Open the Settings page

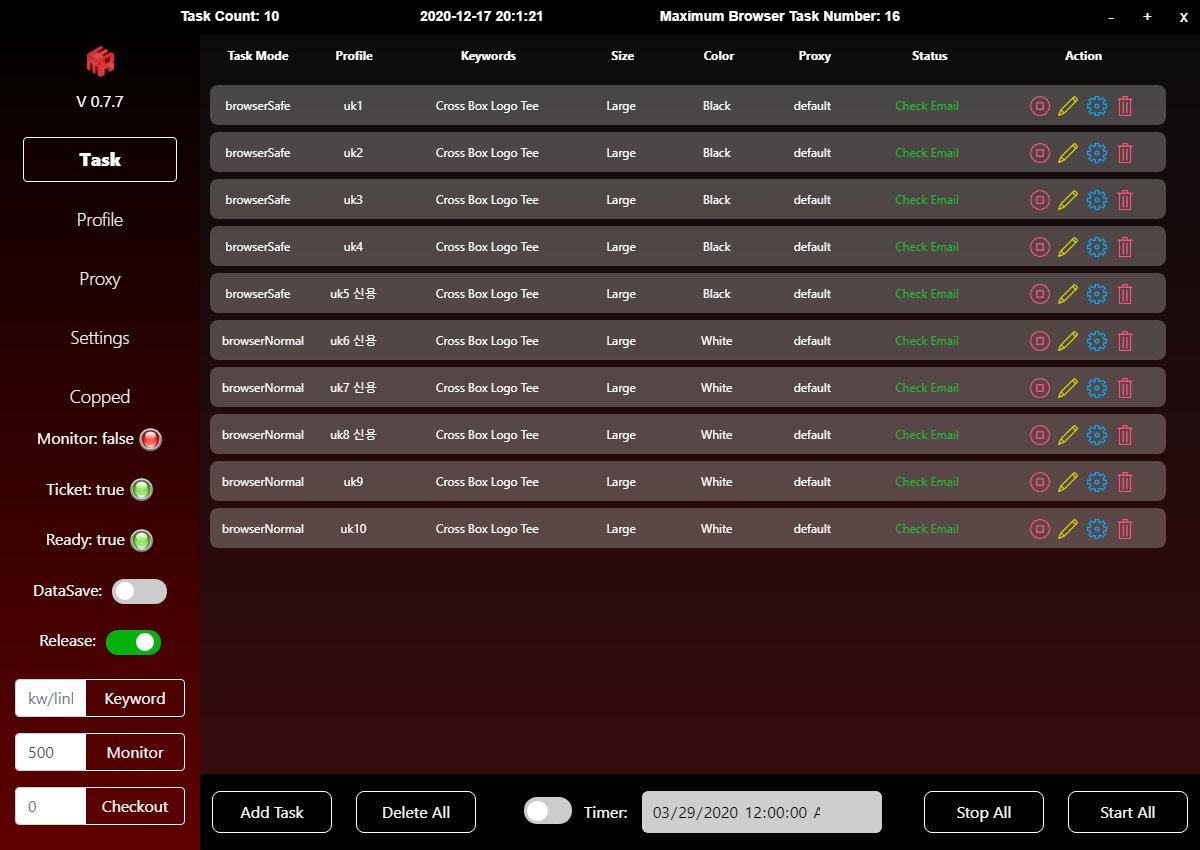[x=100, y=338]
